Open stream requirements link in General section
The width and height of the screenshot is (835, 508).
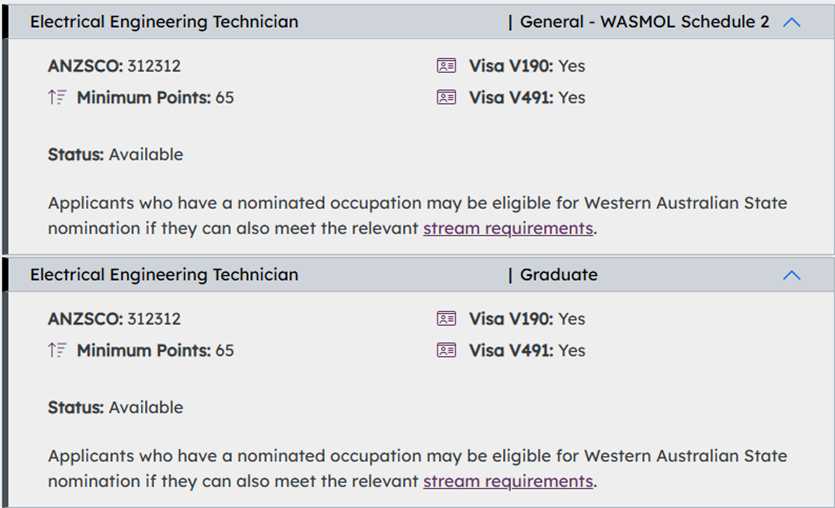click(508, 228)
